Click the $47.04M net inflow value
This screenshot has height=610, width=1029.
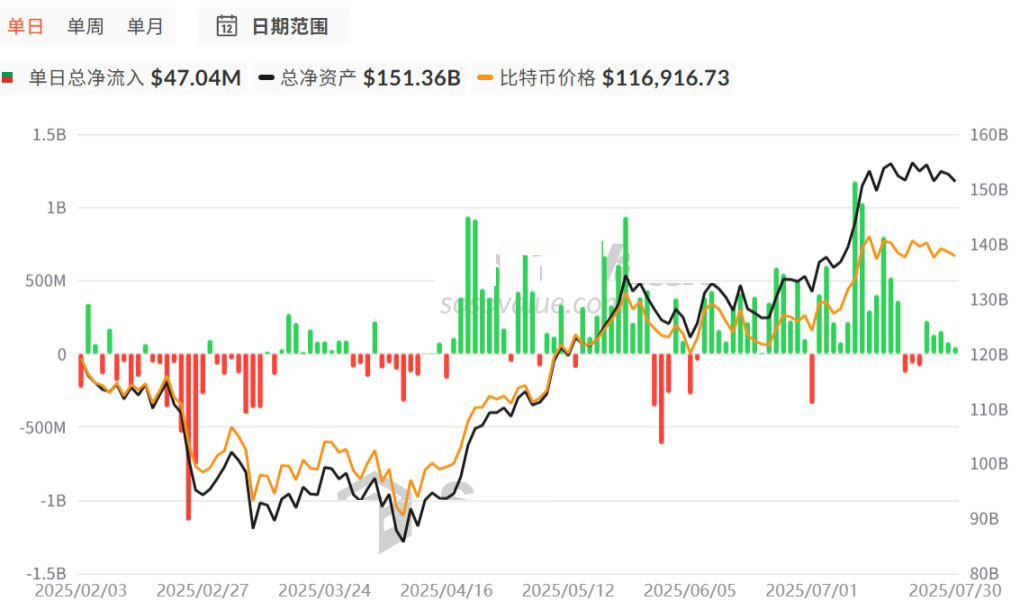196,78
